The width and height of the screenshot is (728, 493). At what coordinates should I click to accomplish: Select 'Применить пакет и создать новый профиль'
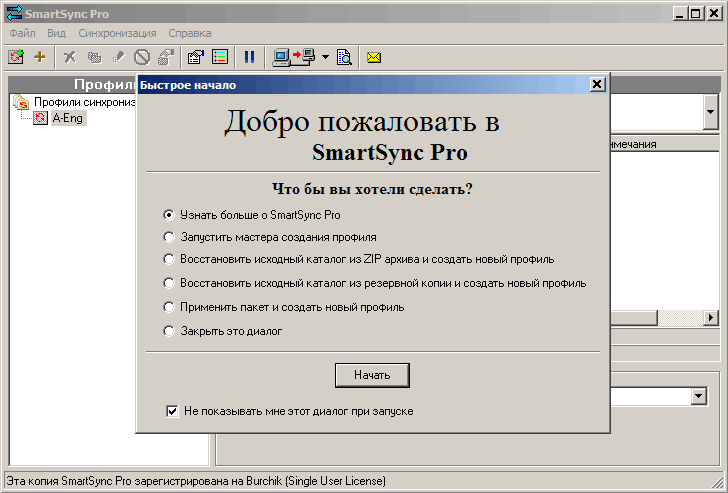tap(284, 307)
